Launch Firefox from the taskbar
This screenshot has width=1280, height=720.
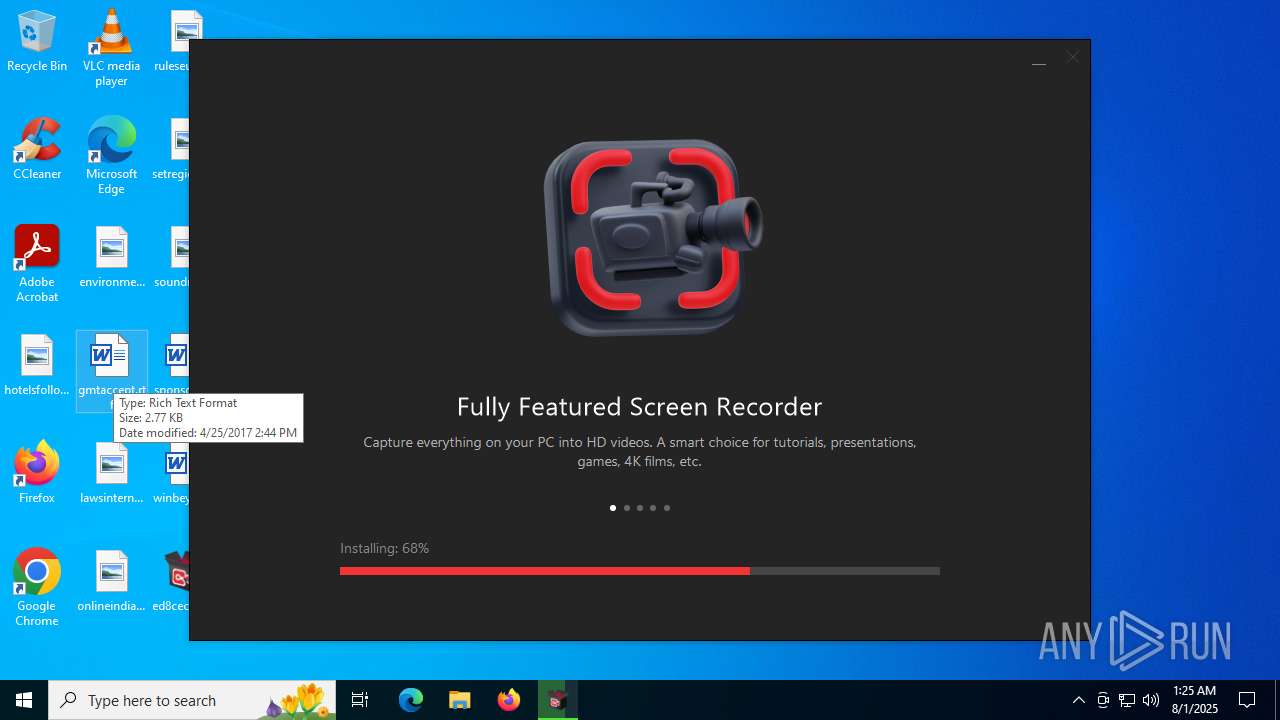pos(508,700)
